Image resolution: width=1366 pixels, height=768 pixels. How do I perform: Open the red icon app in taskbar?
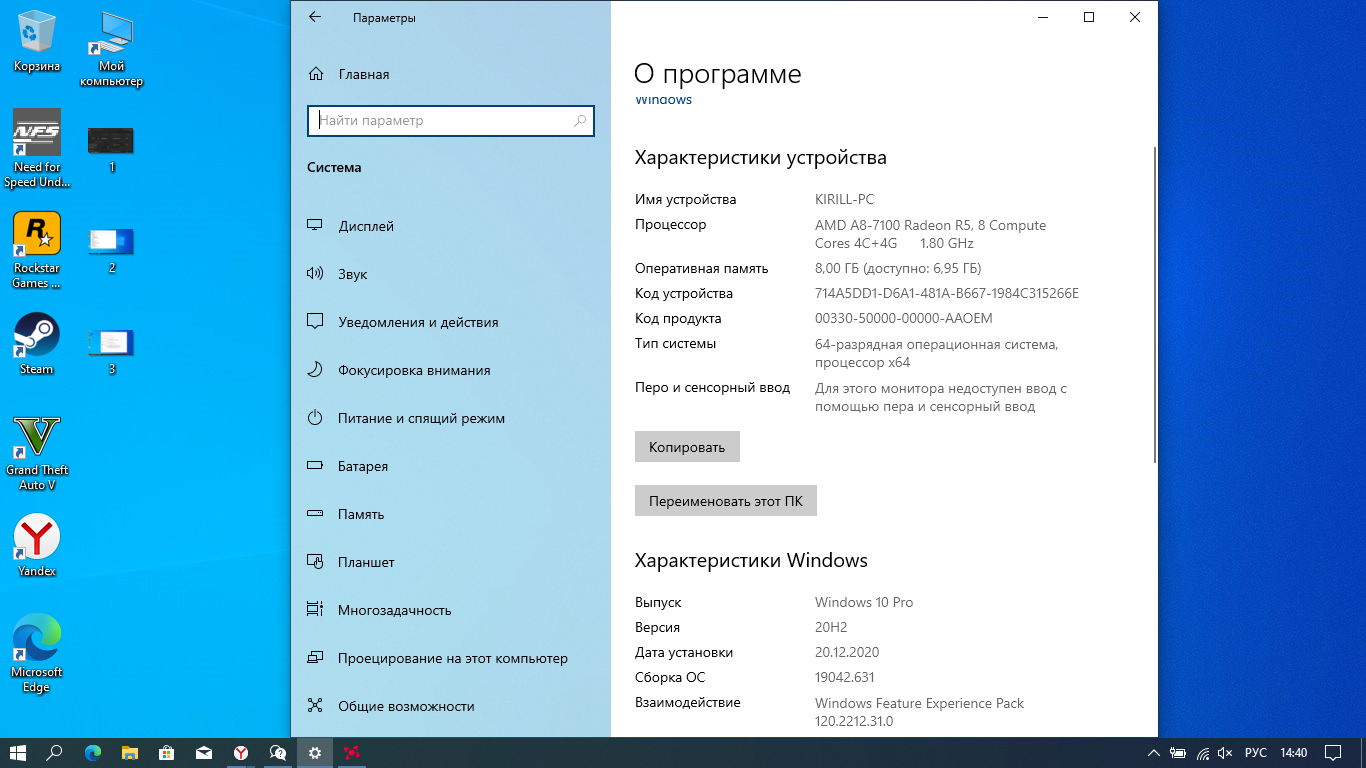coord(352,752)
